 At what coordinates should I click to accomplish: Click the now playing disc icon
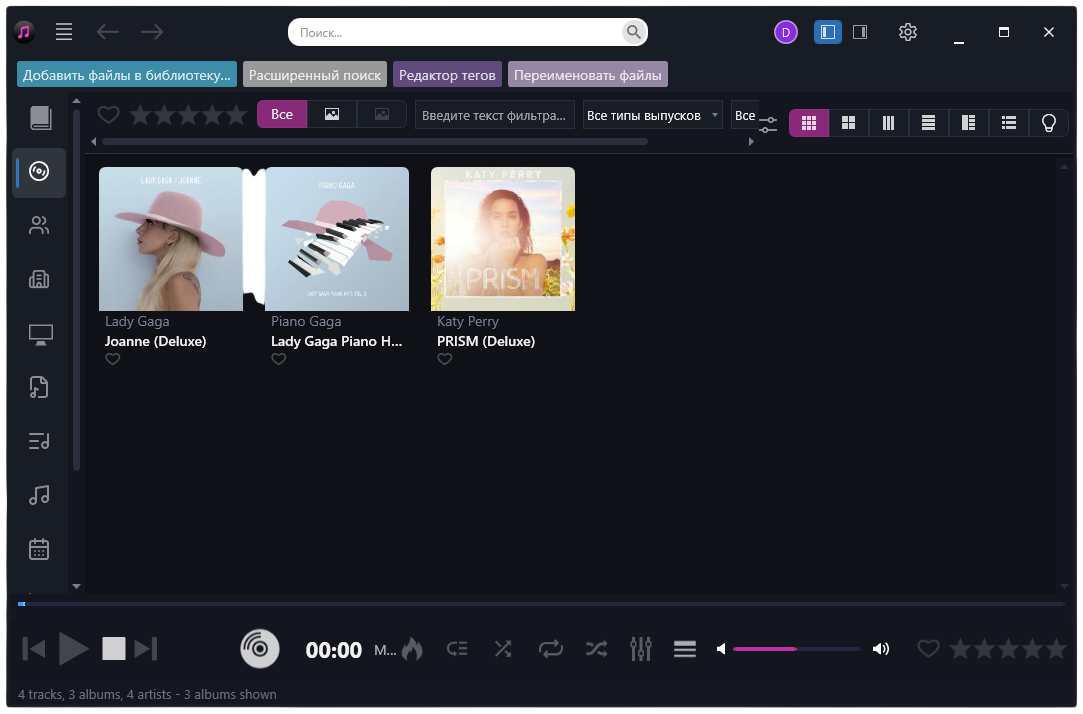click(260, 649)
